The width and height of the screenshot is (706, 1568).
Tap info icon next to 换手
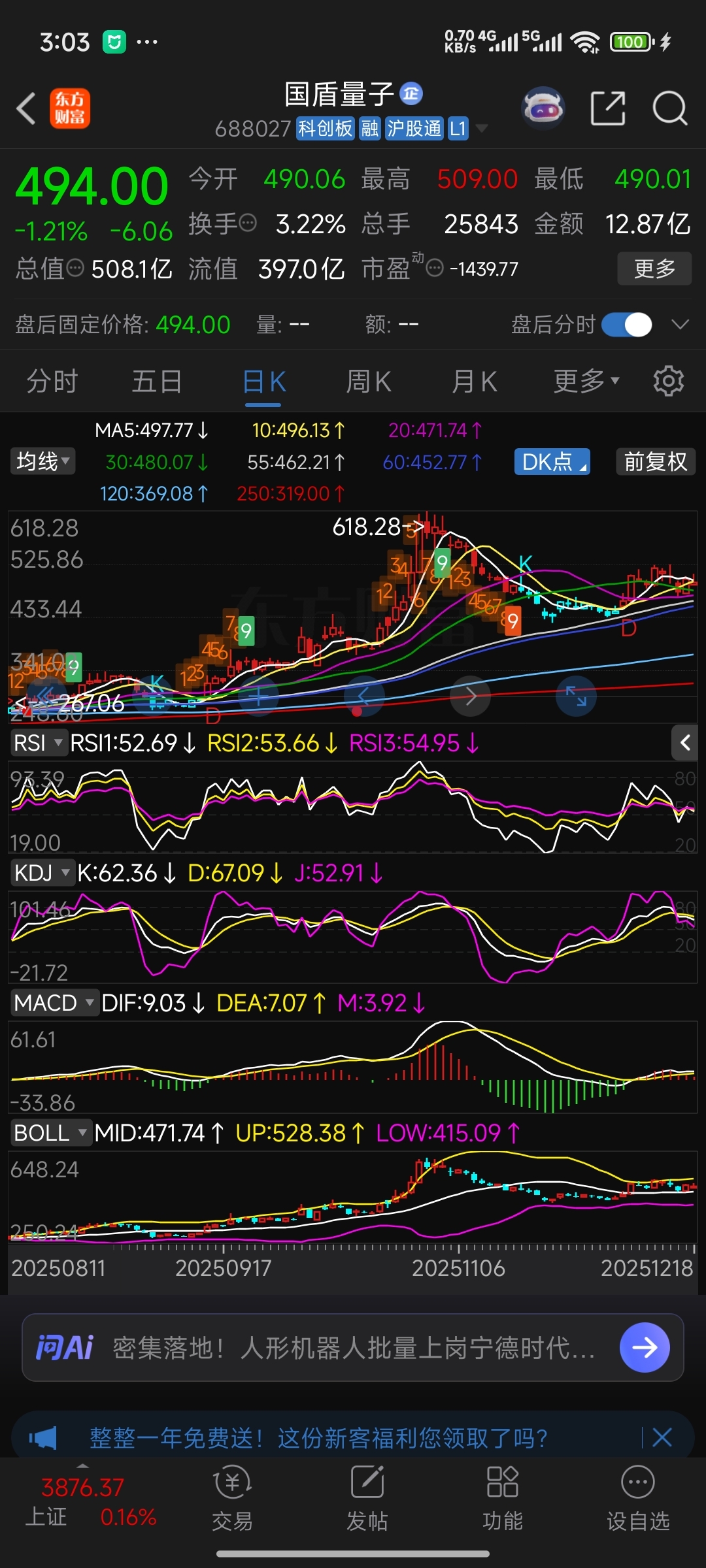click(x=248, y=223)
